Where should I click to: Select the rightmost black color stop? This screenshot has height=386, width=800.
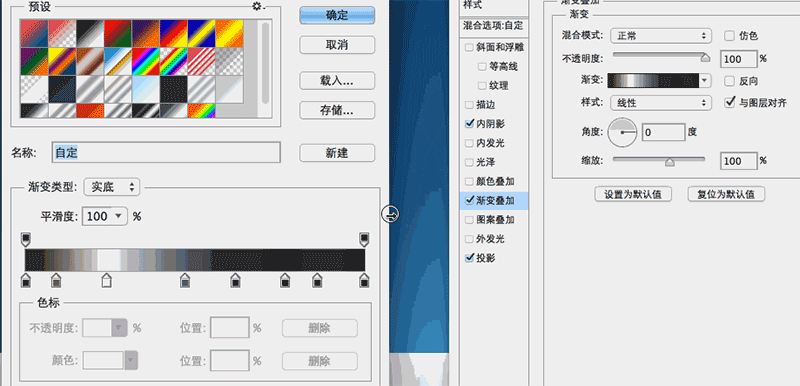(x=364, y=280)
